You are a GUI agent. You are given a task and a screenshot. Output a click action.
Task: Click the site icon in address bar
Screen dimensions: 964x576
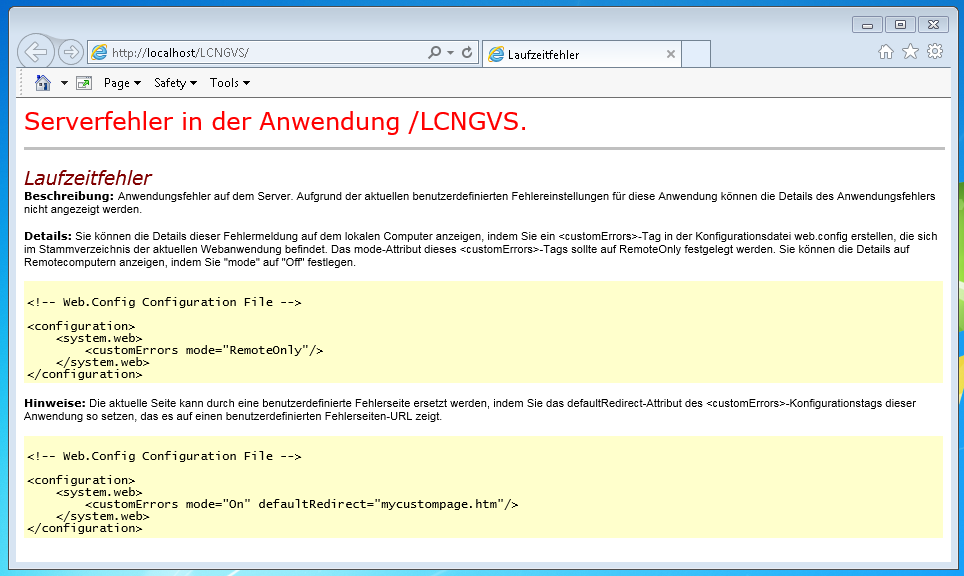click(x=100, y=53)
